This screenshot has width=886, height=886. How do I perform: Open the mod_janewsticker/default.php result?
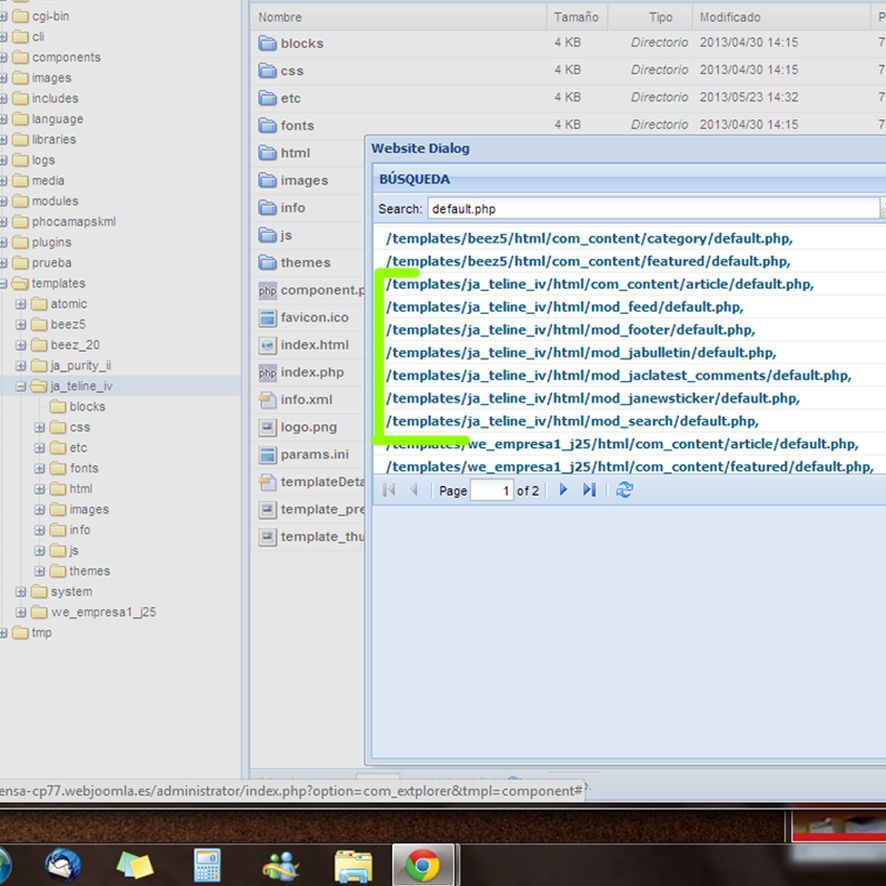(x=593, y=398)
